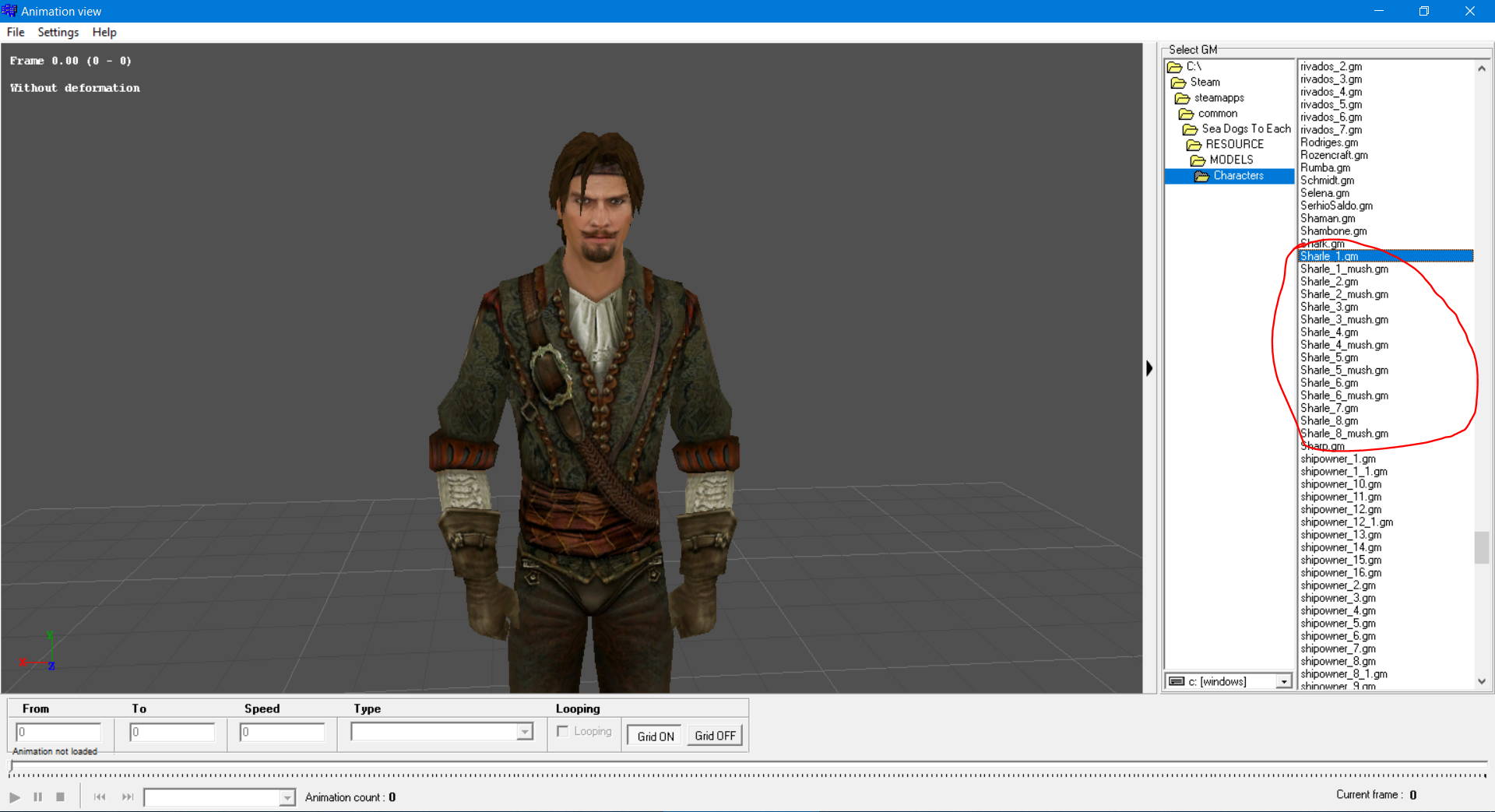Select Schmidt.gm model file
The height and width of the screenshot is (812, 1495).
1327,181
